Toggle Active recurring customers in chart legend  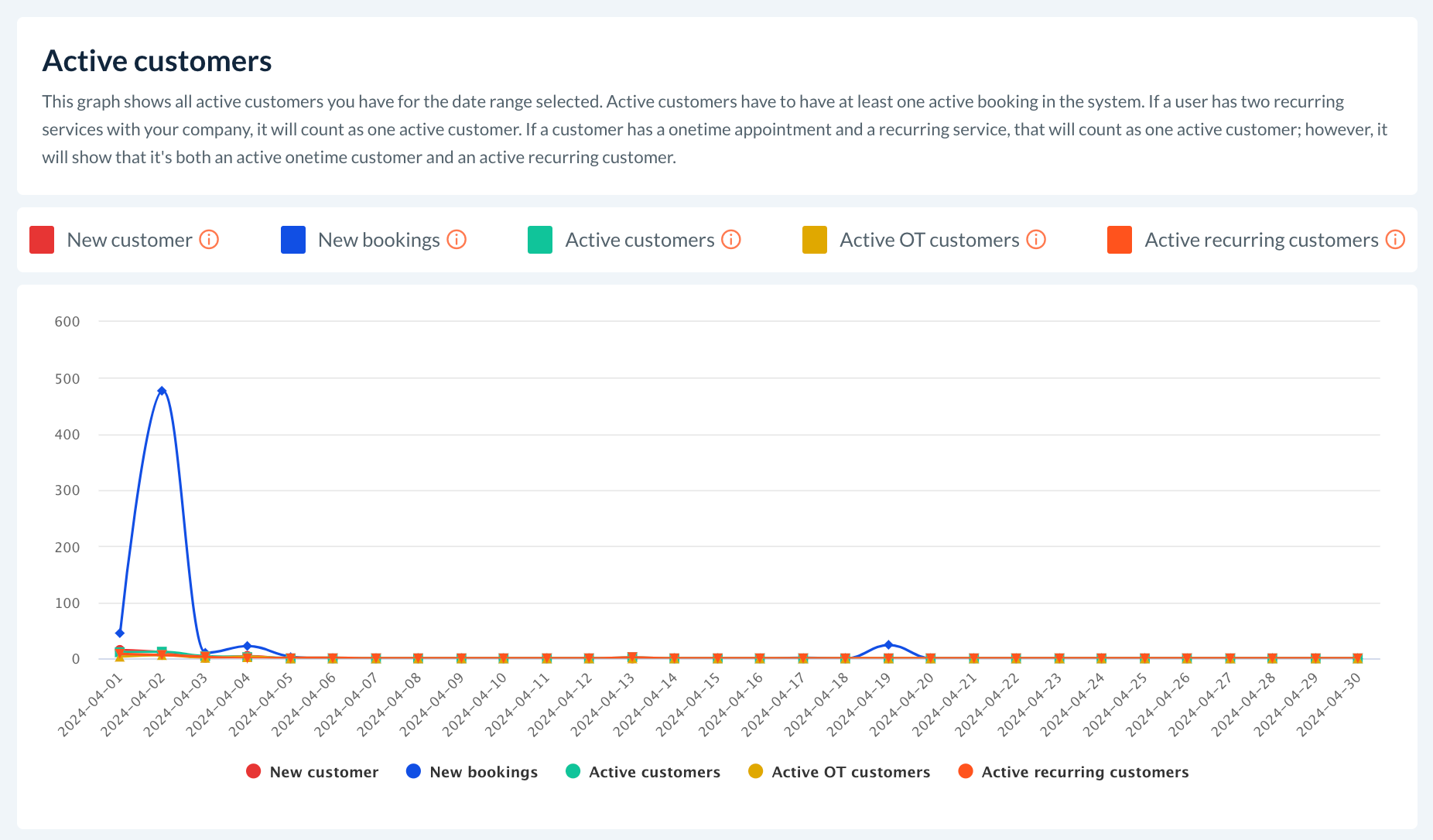tap(1073, 772)
